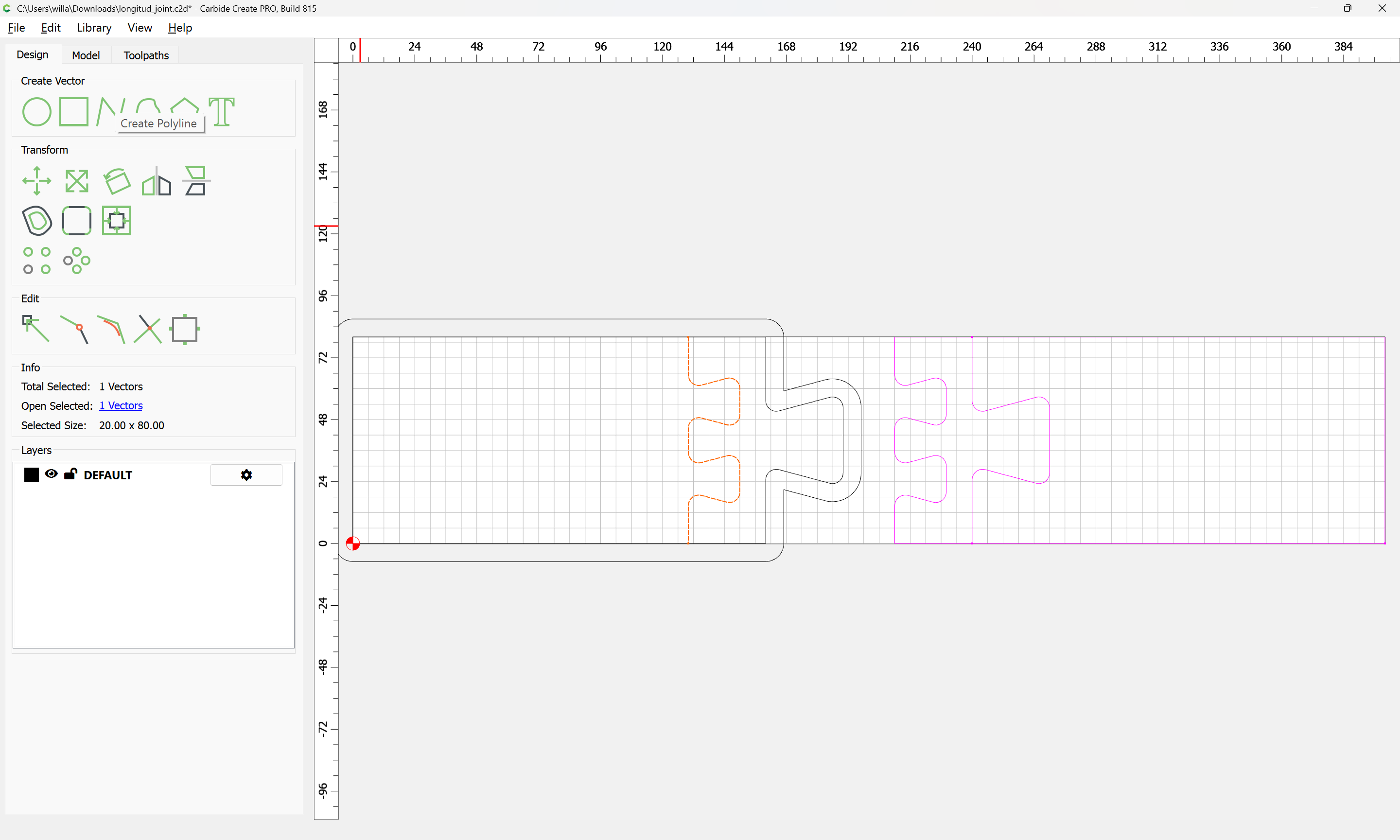This screenshot has height=840, width=1400.
Task: Open the View menu
Action: (140, 28)
